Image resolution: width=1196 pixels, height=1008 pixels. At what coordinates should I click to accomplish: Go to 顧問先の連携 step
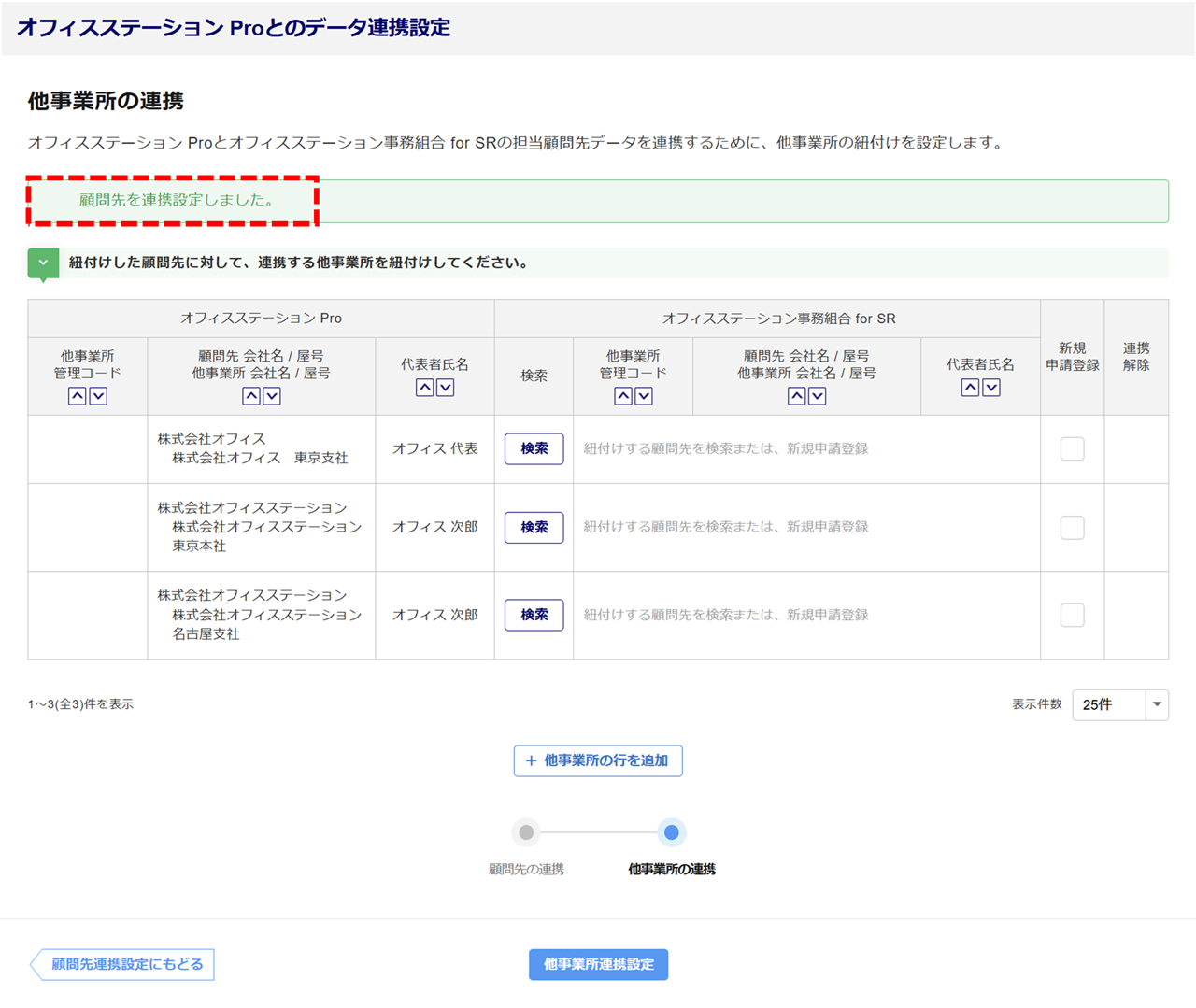click(x=526, y=832)
